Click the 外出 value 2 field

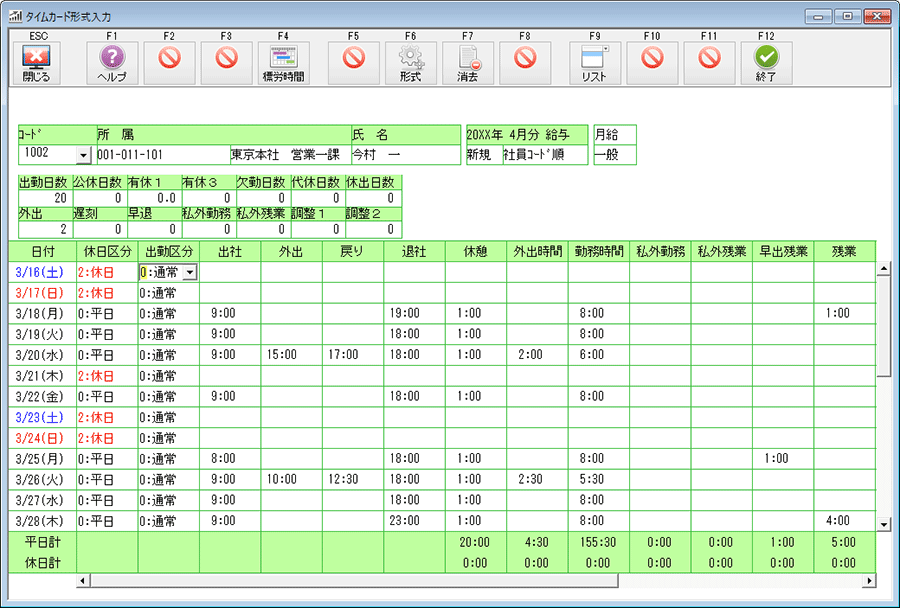pyautogui.click(x=44, y=230)
